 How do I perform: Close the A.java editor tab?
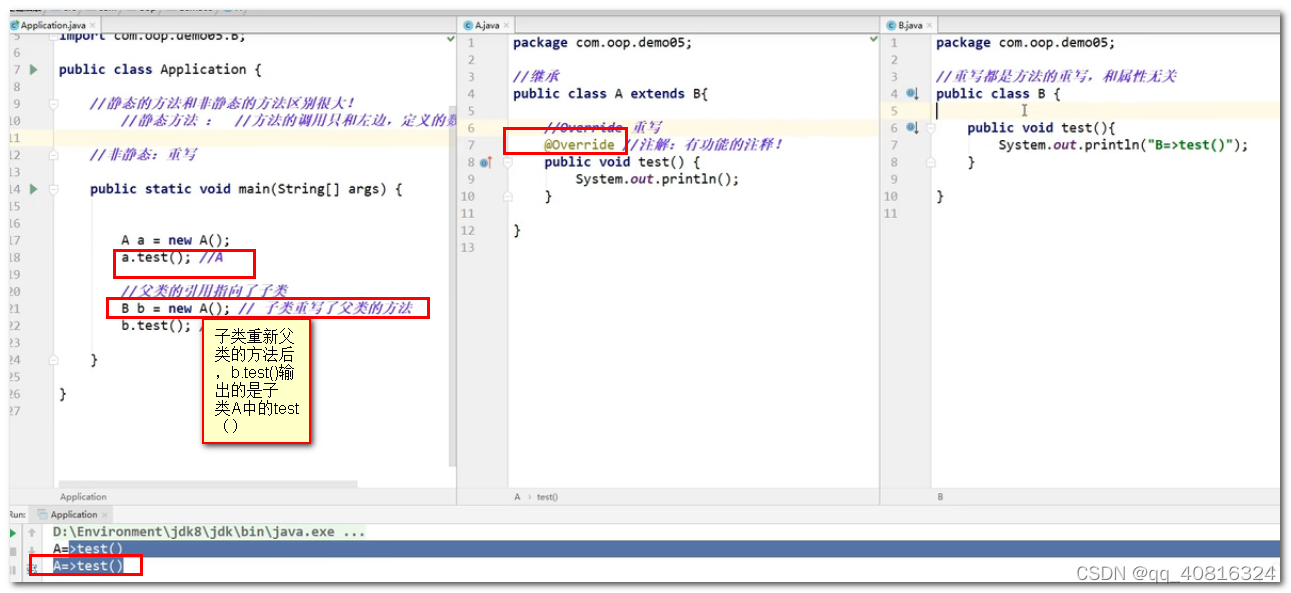click(508, 25)
